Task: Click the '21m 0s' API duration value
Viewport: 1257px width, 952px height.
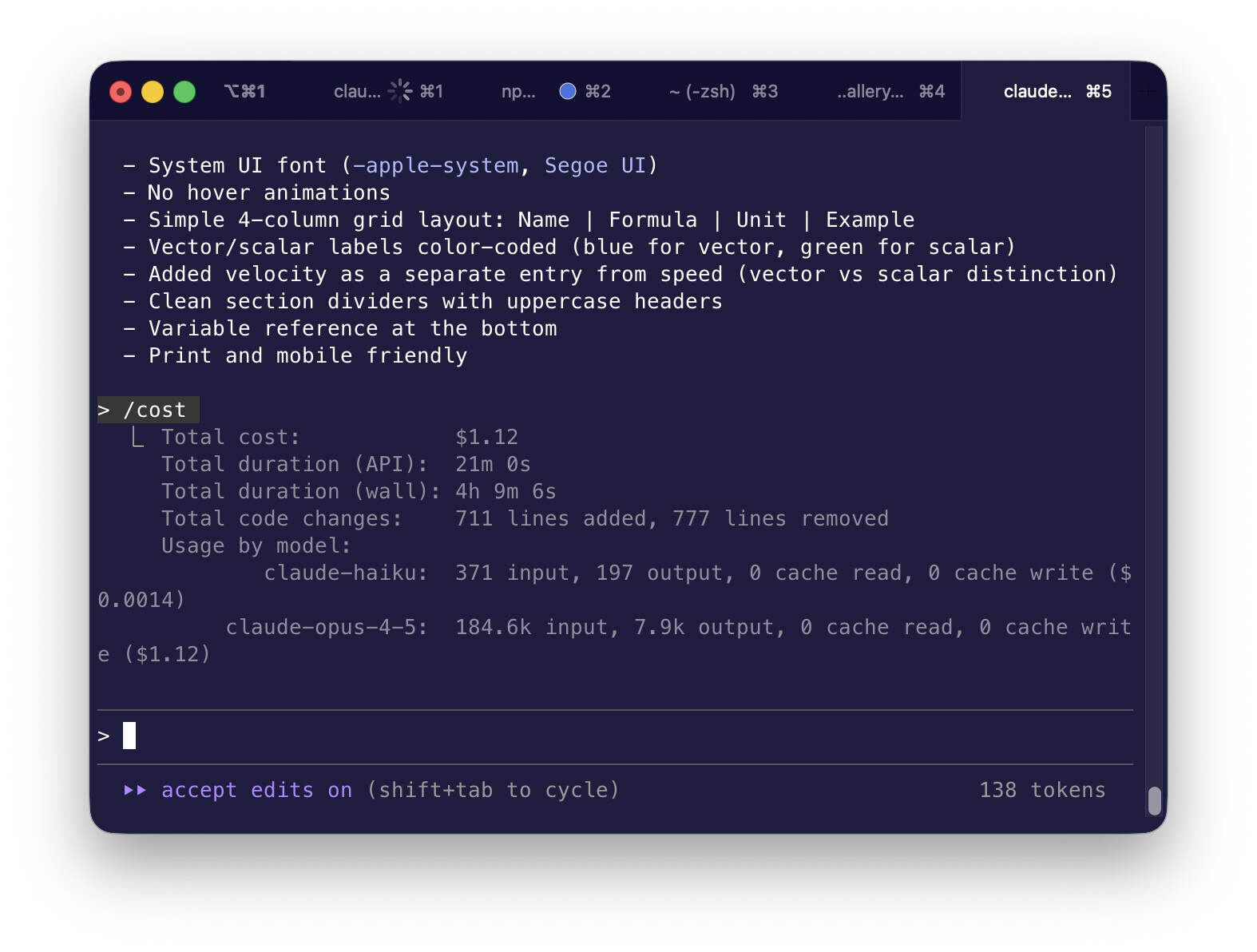Action: (x=493, y=465)
